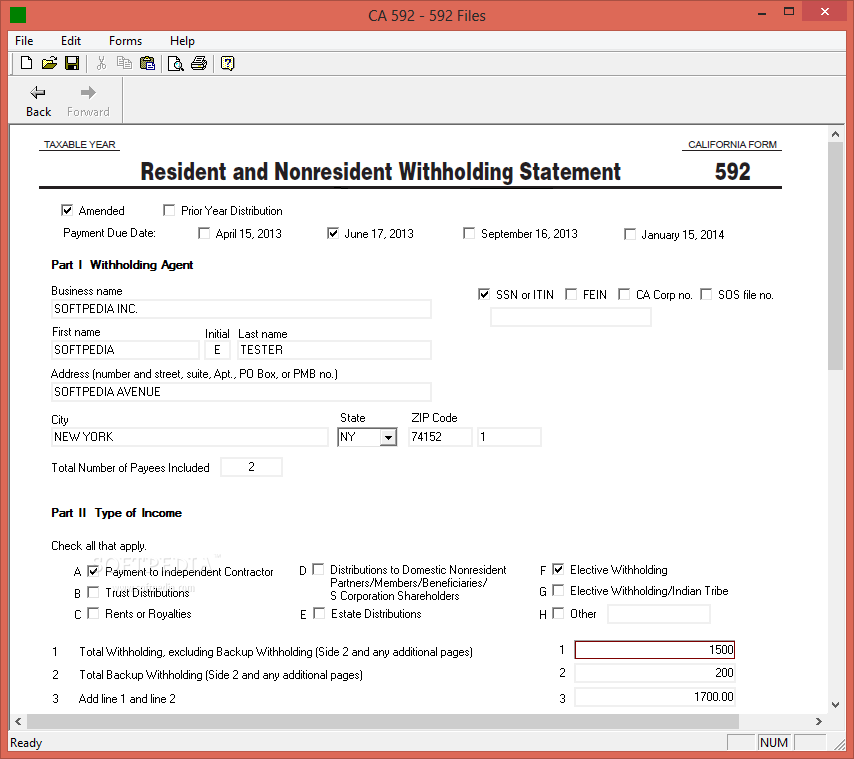Click the Ready status bar text
854x759 pixels.
26,743
